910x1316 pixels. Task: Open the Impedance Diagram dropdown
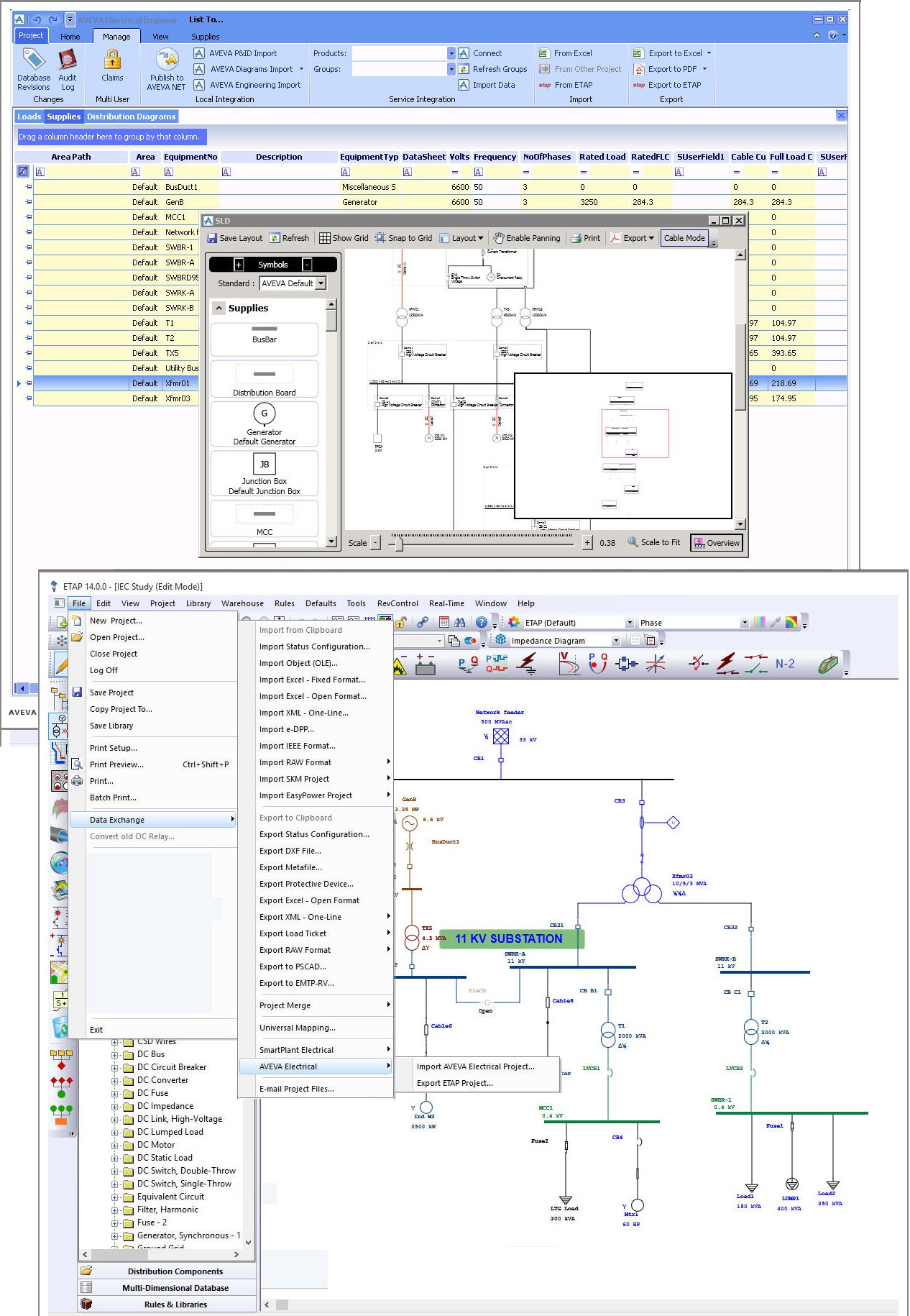click(x=615, y=641)
